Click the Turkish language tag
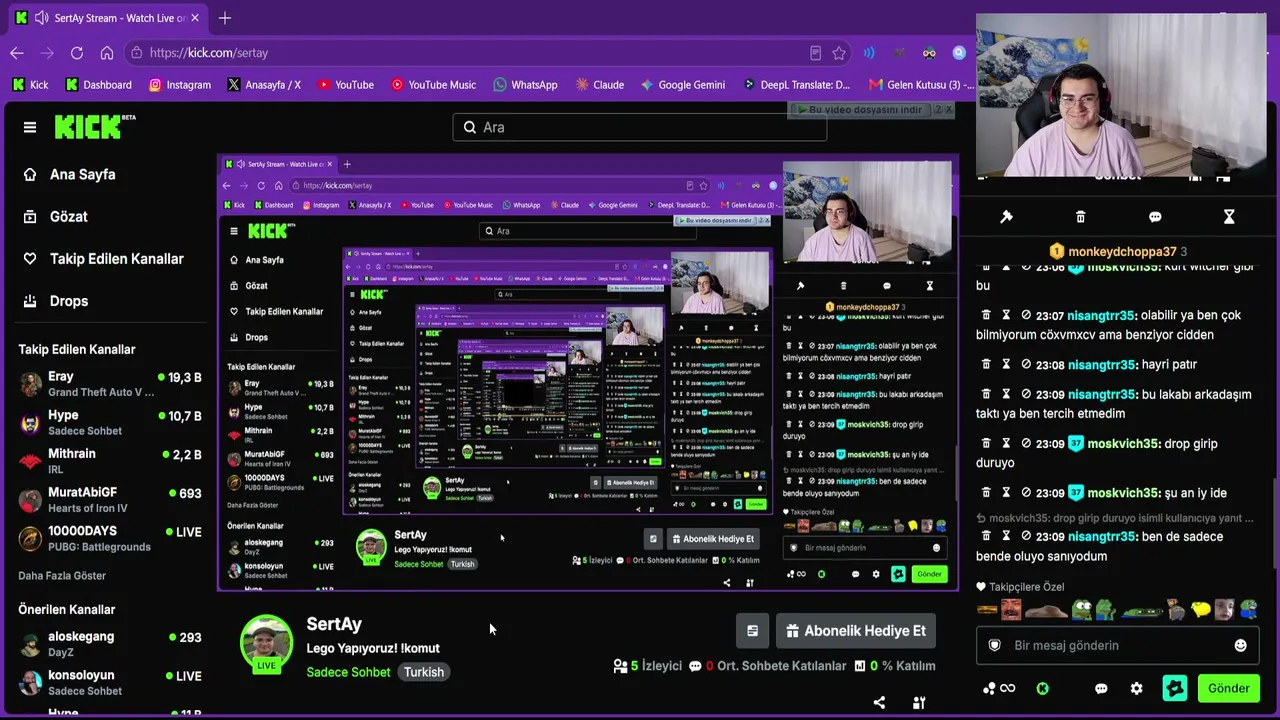This screenshot has width=1280, height=720. pyautogui.click(x=424, y=672)
